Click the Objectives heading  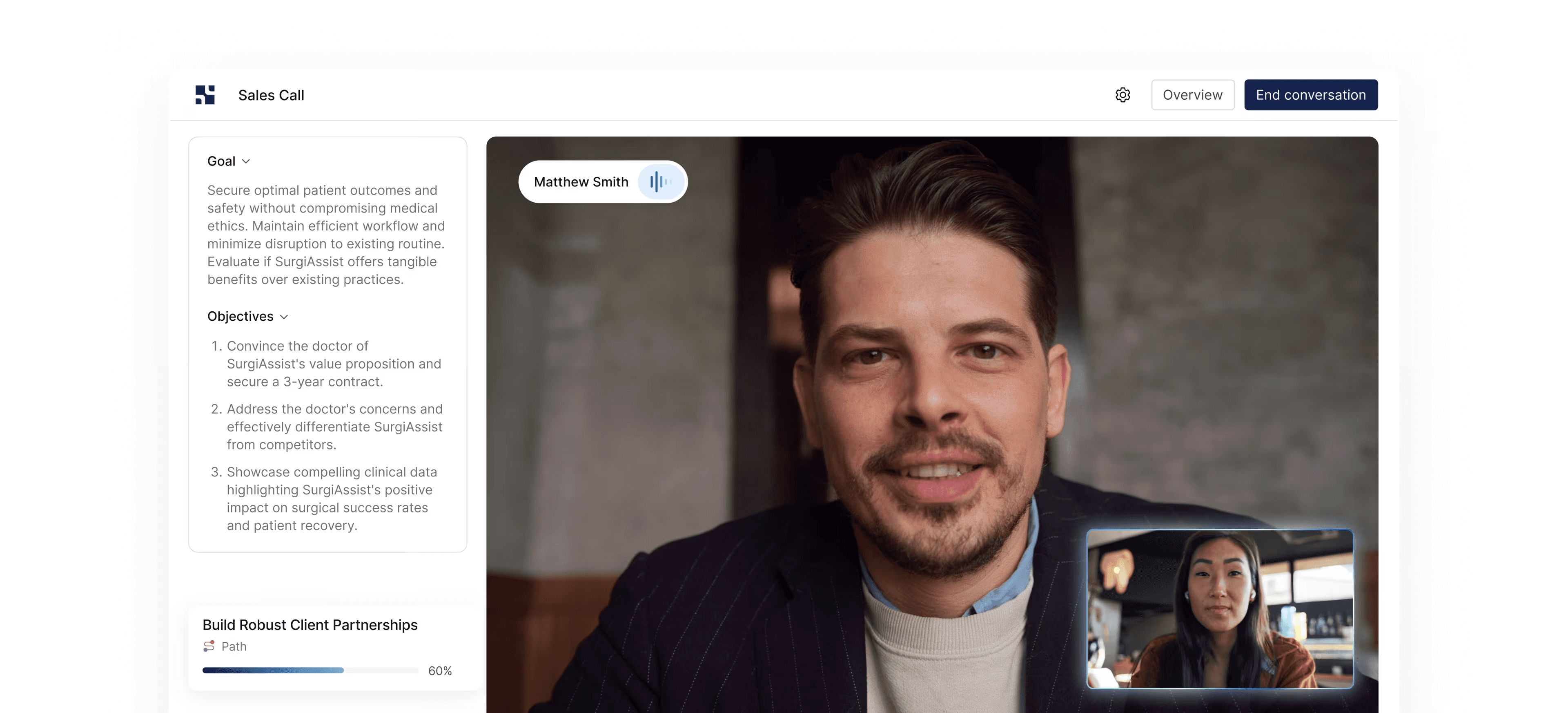pos(240,317)
